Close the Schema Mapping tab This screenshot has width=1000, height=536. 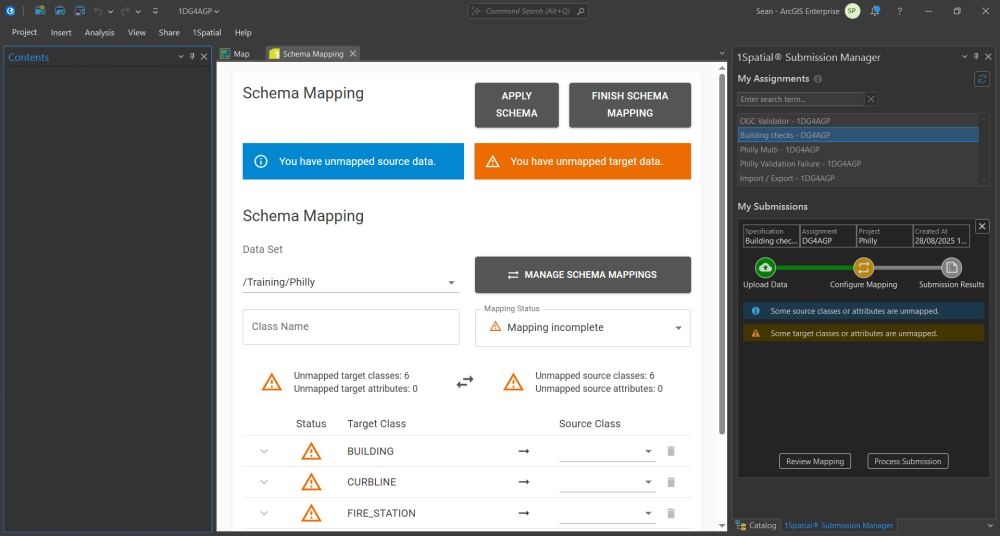click(352, 54)
